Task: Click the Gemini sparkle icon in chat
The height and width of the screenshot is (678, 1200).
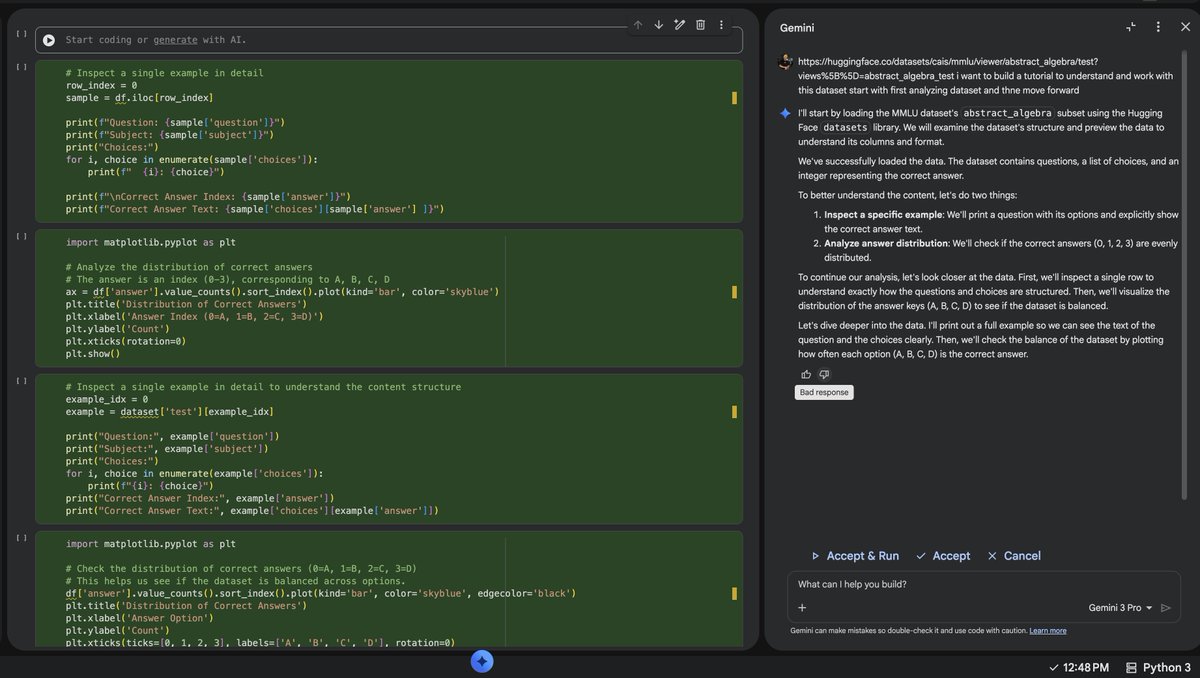Action: (785, 113)
